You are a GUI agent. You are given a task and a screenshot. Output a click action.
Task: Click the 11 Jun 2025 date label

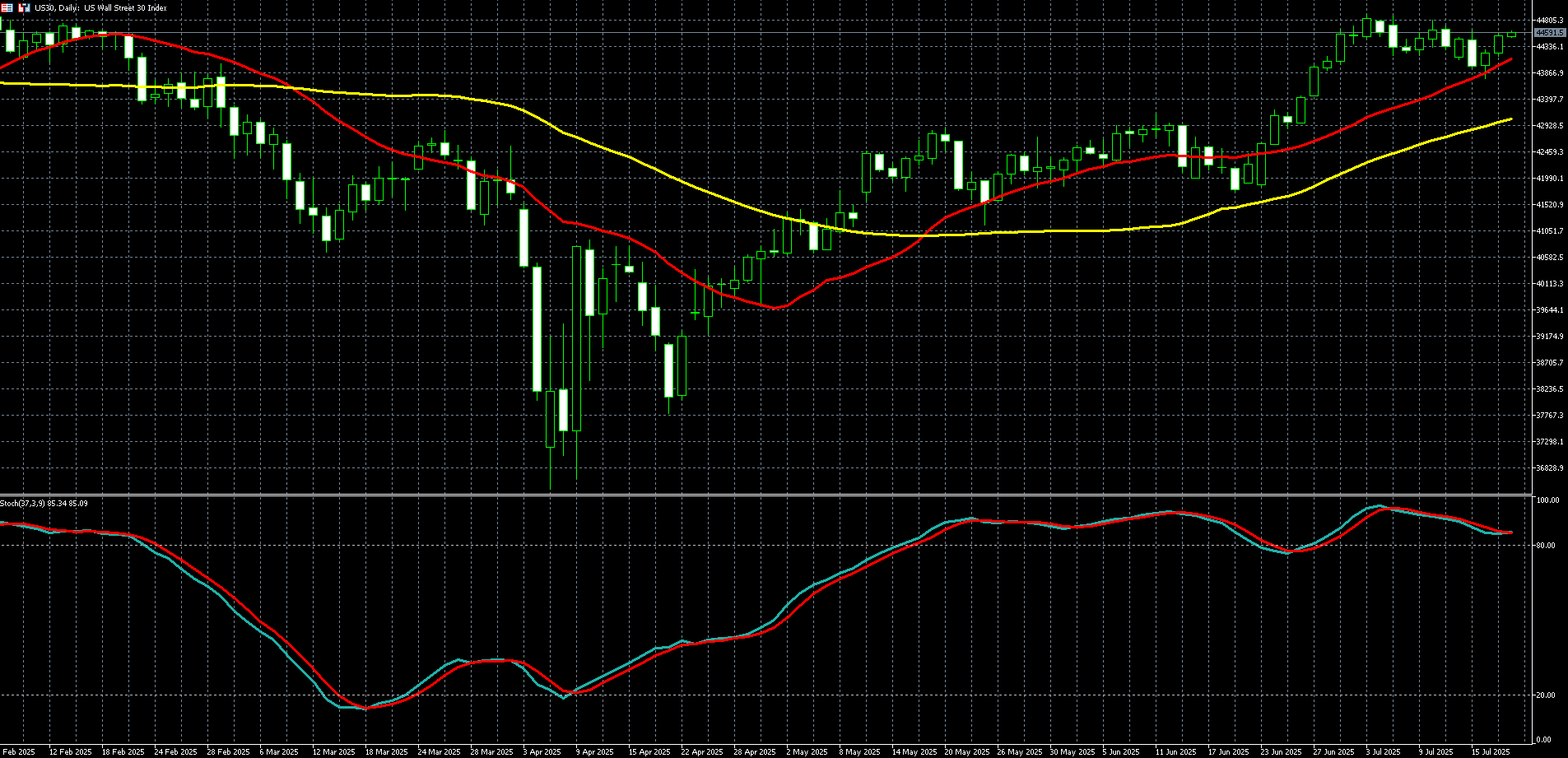[1175, 752]
